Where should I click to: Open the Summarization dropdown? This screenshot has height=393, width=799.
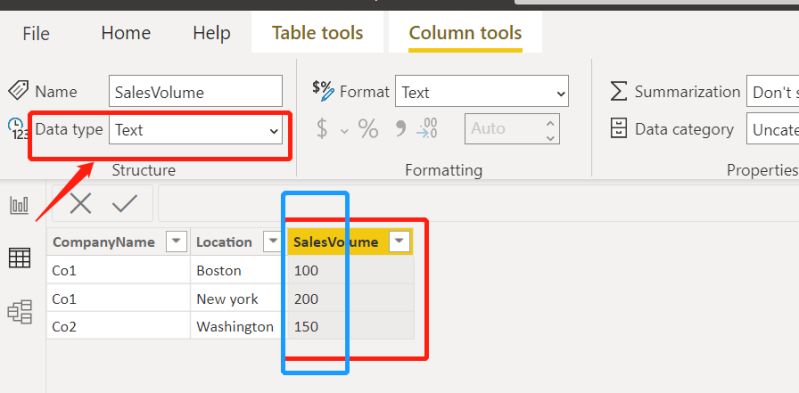(x=773, y=92)
